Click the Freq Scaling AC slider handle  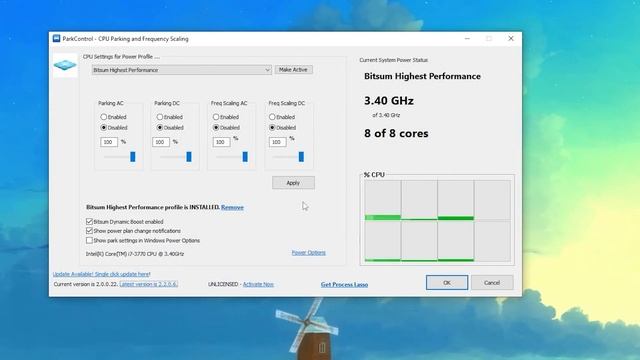245,157
